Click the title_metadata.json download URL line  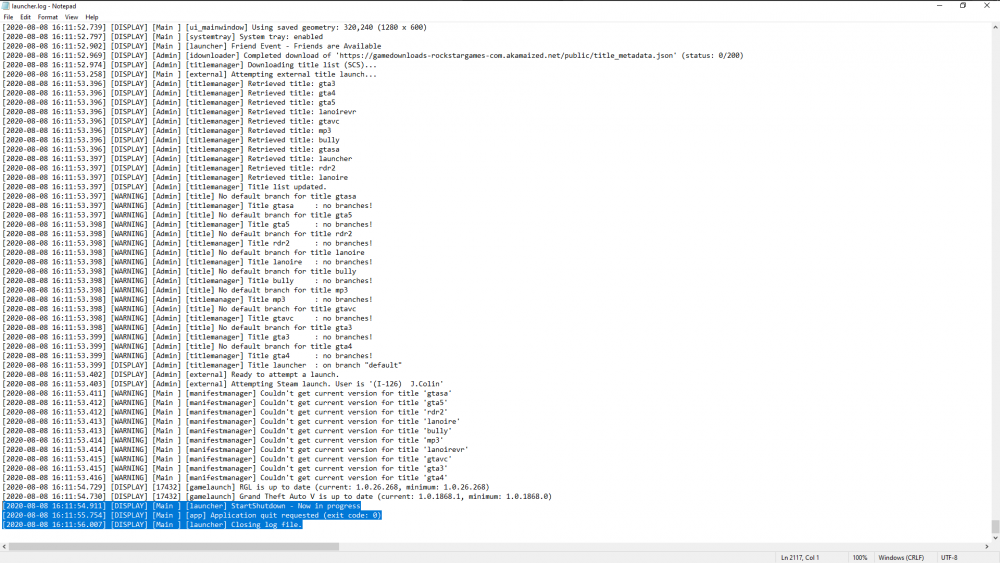pyautogui.click(x=373, y=55)
